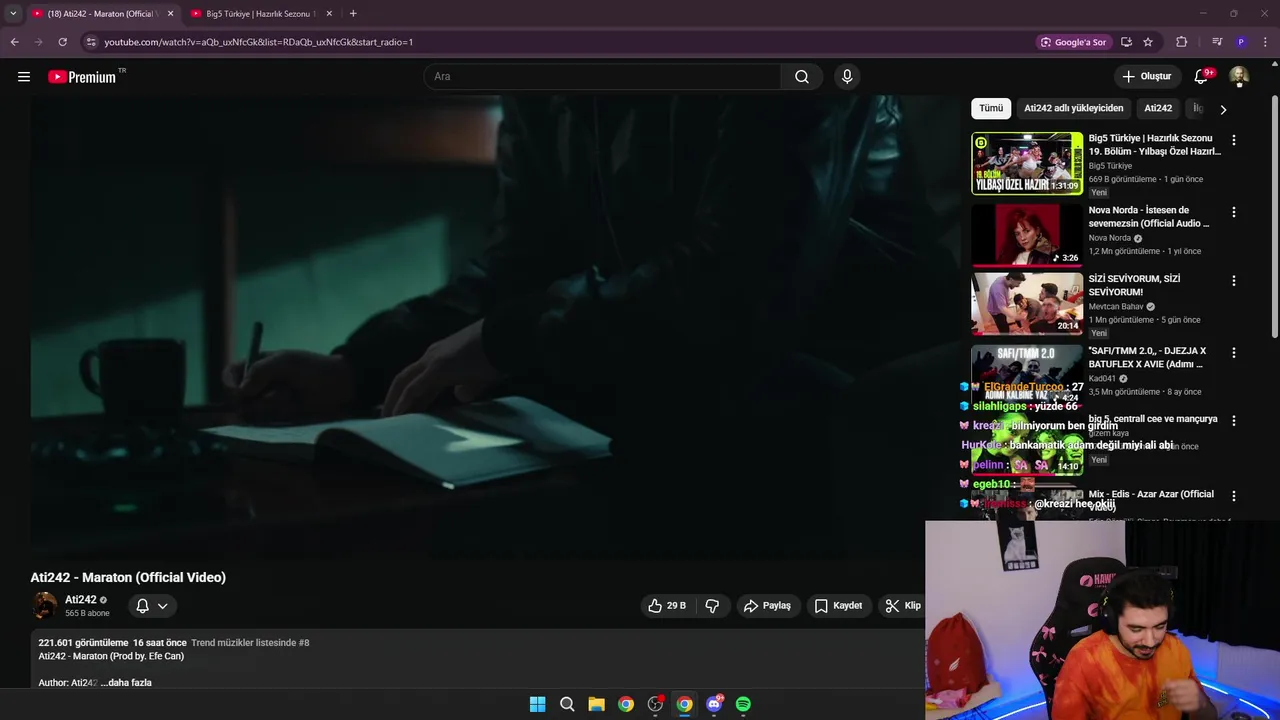This screenshot has width=1280, height=720.
Task: Click '221.601 görüntüleme' view count text
Action: click(x=83, y=643)
